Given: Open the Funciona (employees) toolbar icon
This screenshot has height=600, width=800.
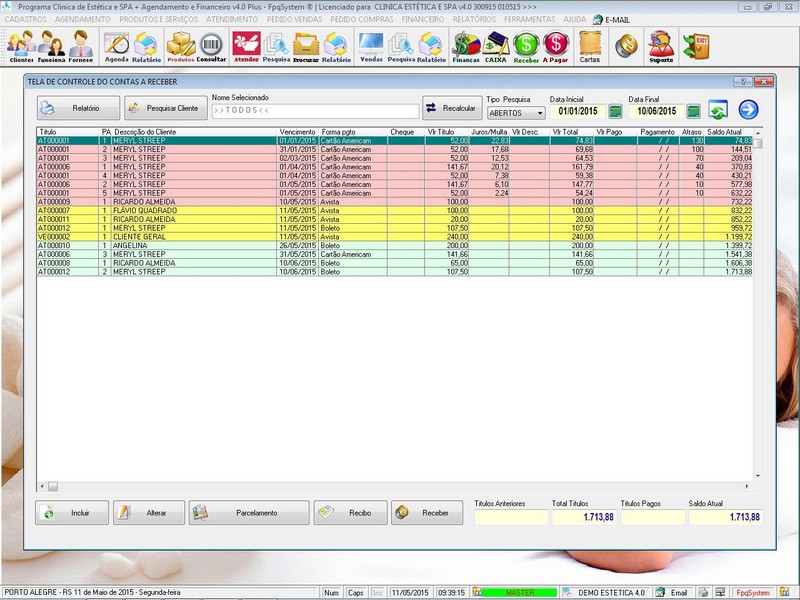Looking at the screenshot, I should pos(51,46).
